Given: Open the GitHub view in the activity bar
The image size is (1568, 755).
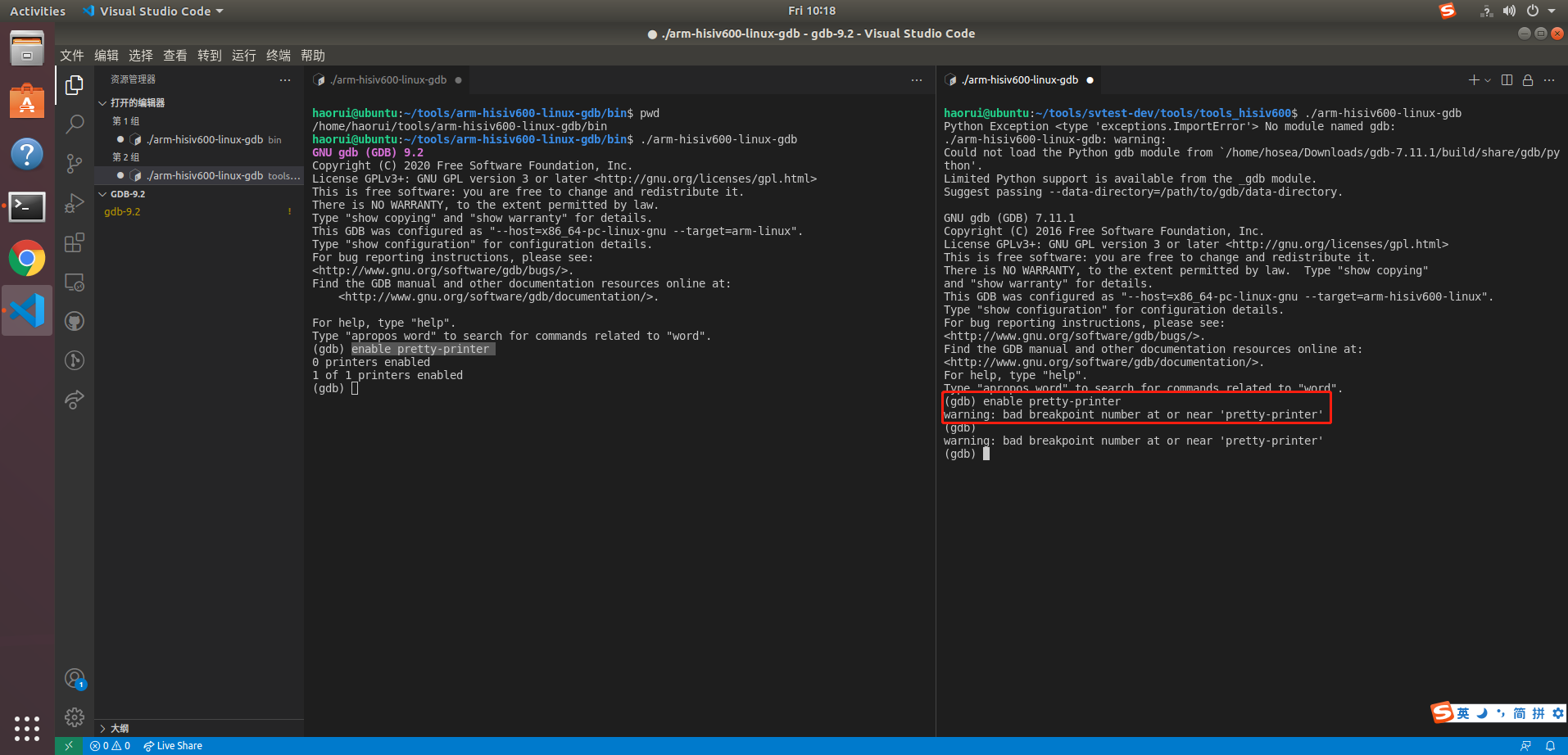Looking at the screenshot, I should pos(75,321).
